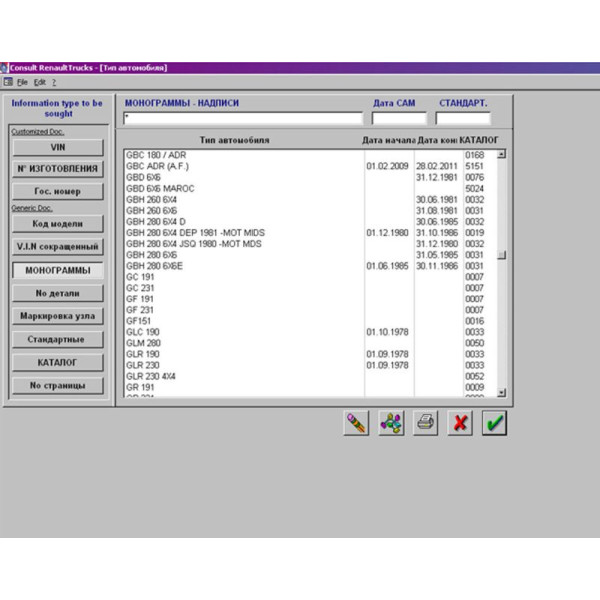Open the File menu
Screen dimensions: 600x600
tap(22, 81)
